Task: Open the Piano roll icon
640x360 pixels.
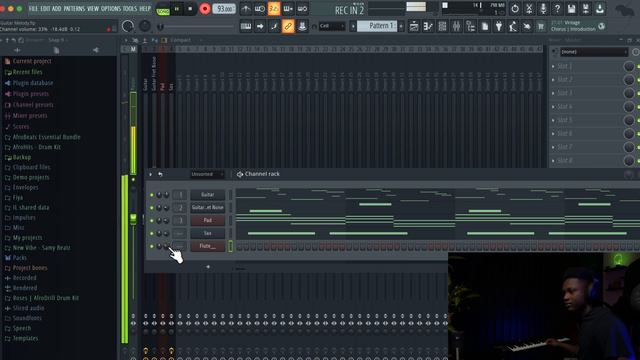Action: [x=428, y=27]
